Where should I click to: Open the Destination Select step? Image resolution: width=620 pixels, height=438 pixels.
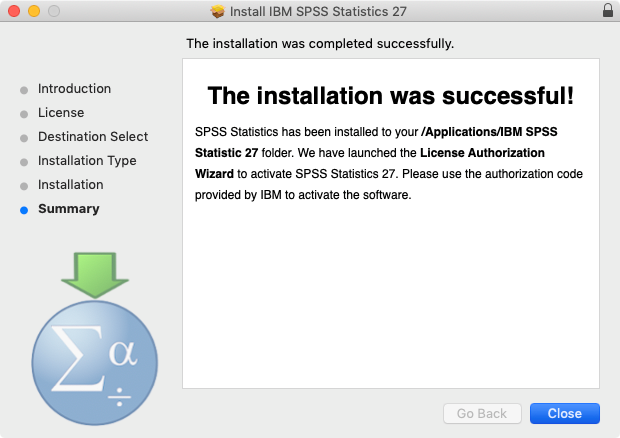93,136
